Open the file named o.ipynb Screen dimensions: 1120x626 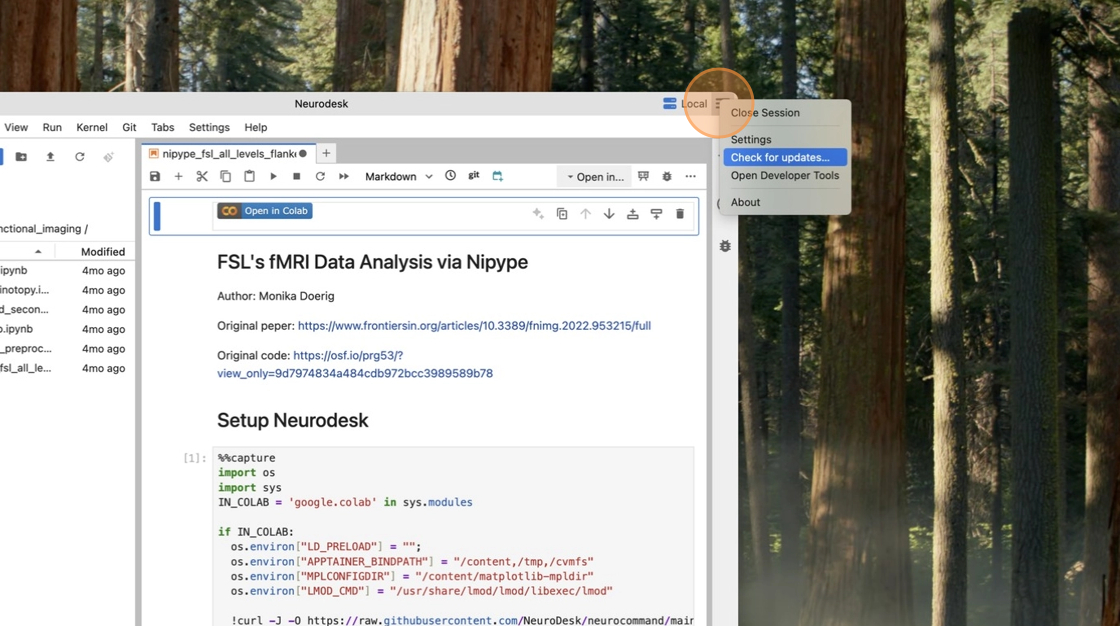click(67, 329)
